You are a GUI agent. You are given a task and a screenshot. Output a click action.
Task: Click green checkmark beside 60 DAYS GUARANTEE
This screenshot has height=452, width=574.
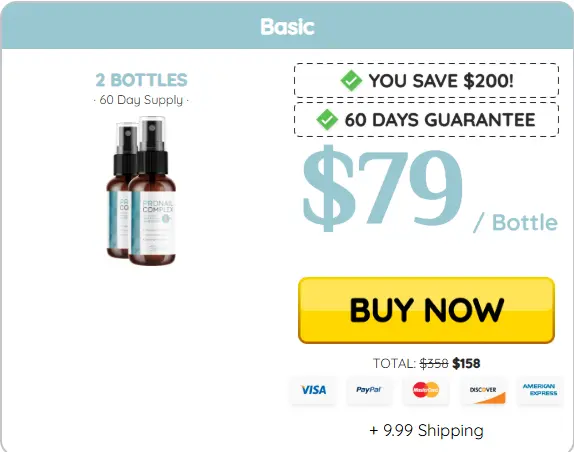[x=327, y=120]
